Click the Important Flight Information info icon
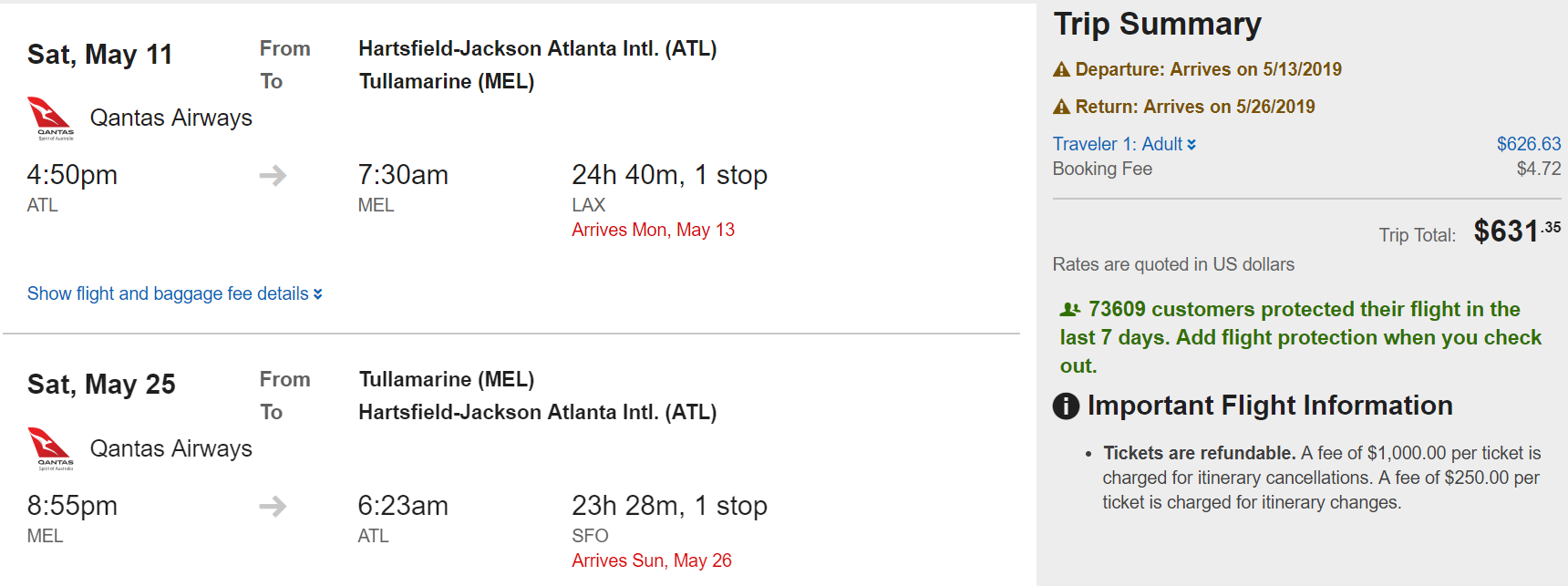Image resolution: width=1568 pixels, height=586 pixels. pos(1066,406)
